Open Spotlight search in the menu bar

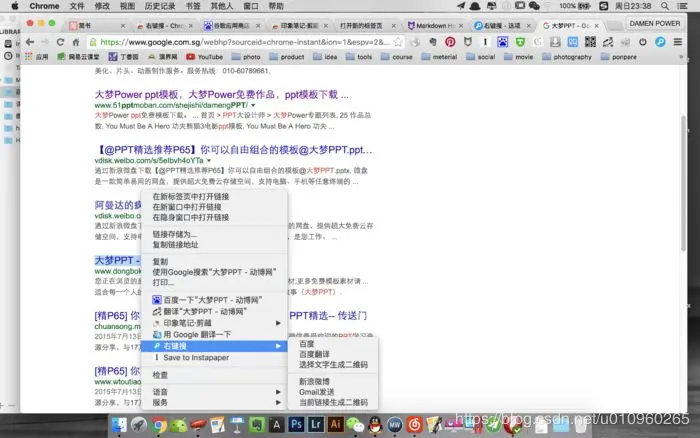(x=665, y=6)
